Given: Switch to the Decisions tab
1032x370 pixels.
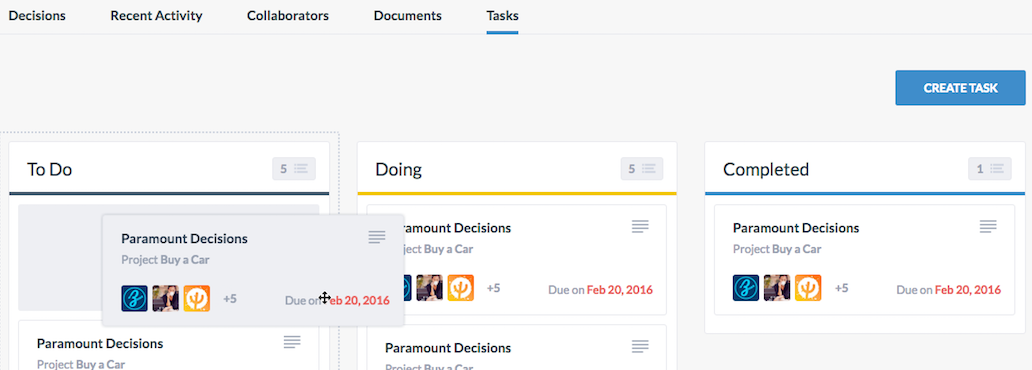Looking at the screenshot, I should [x=38, y=16].
